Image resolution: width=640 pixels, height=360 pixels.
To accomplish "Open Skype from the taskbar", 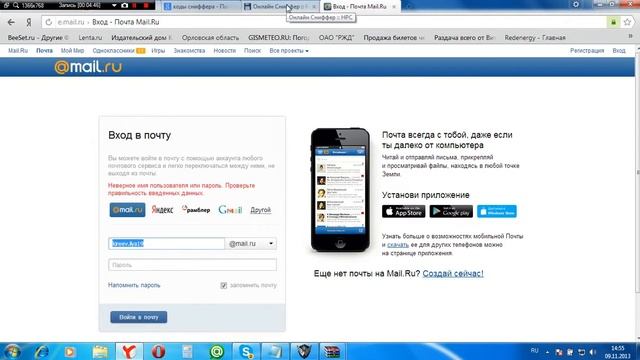I will tap(246, 351).
